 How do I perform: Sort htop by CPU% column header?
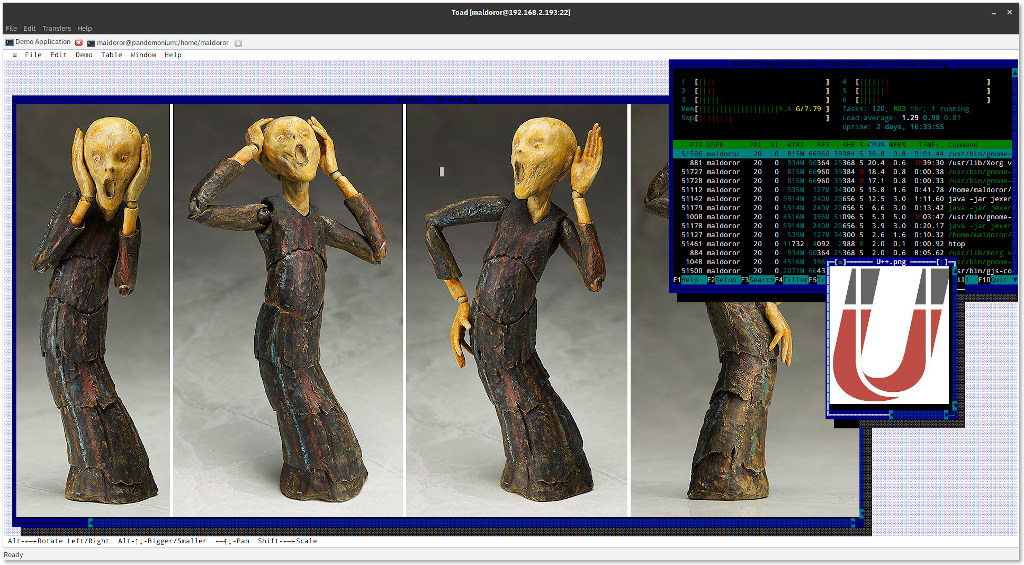(876, 145)
